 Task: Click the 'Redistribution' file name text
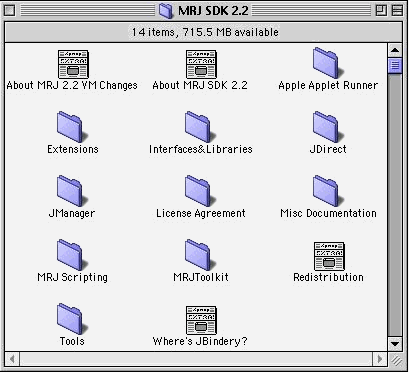(x=328, y=277)
